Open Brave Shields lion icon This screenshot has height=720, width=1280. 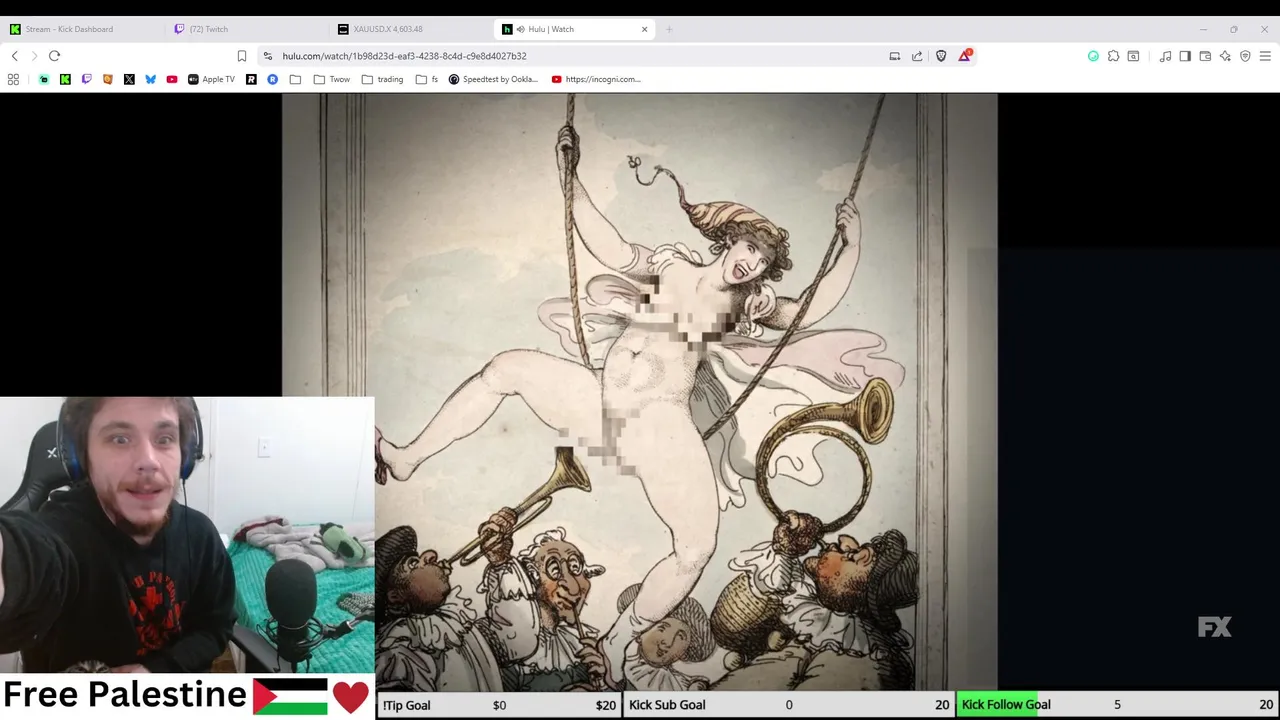click(x=941, y=56)
